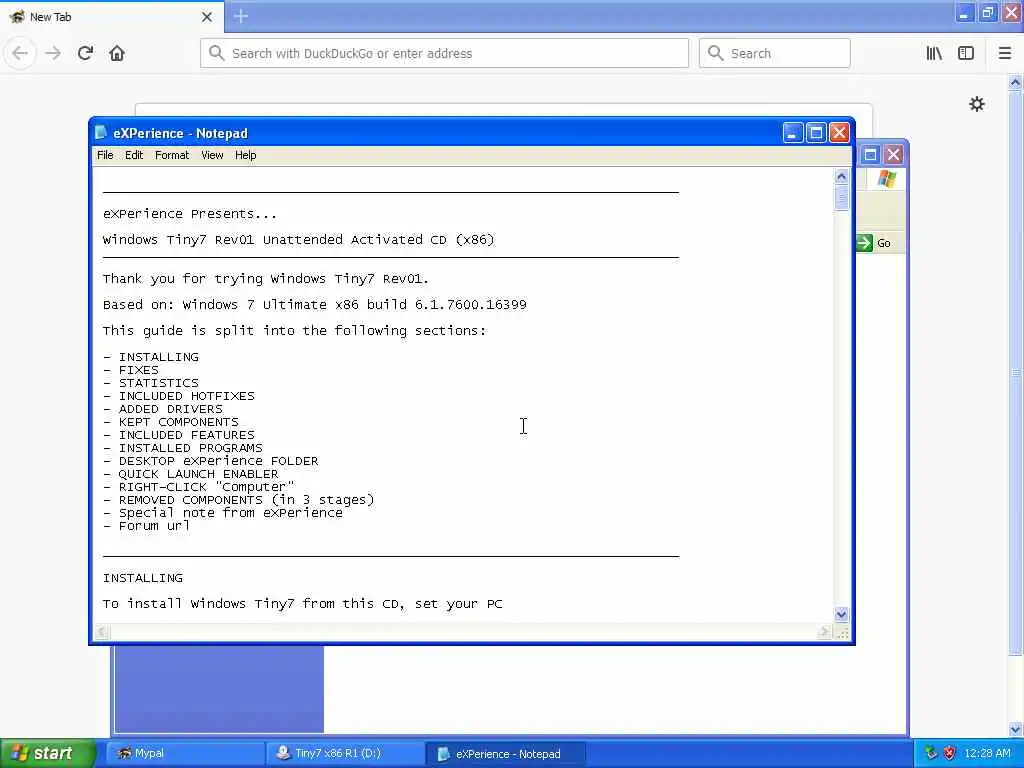
Task: Click text line "- FIXES"
Action: point(131,370)
